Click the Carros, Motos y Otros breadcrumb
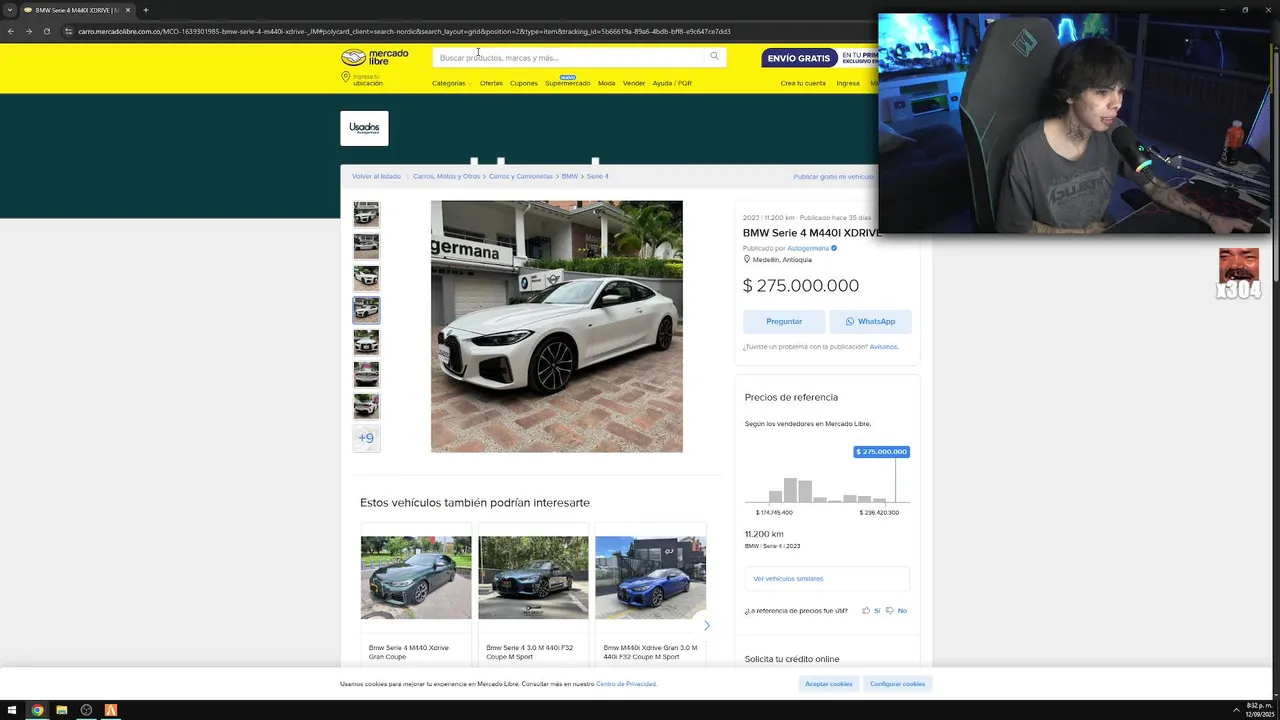The image size is (1280, 720). coord(446,176)
